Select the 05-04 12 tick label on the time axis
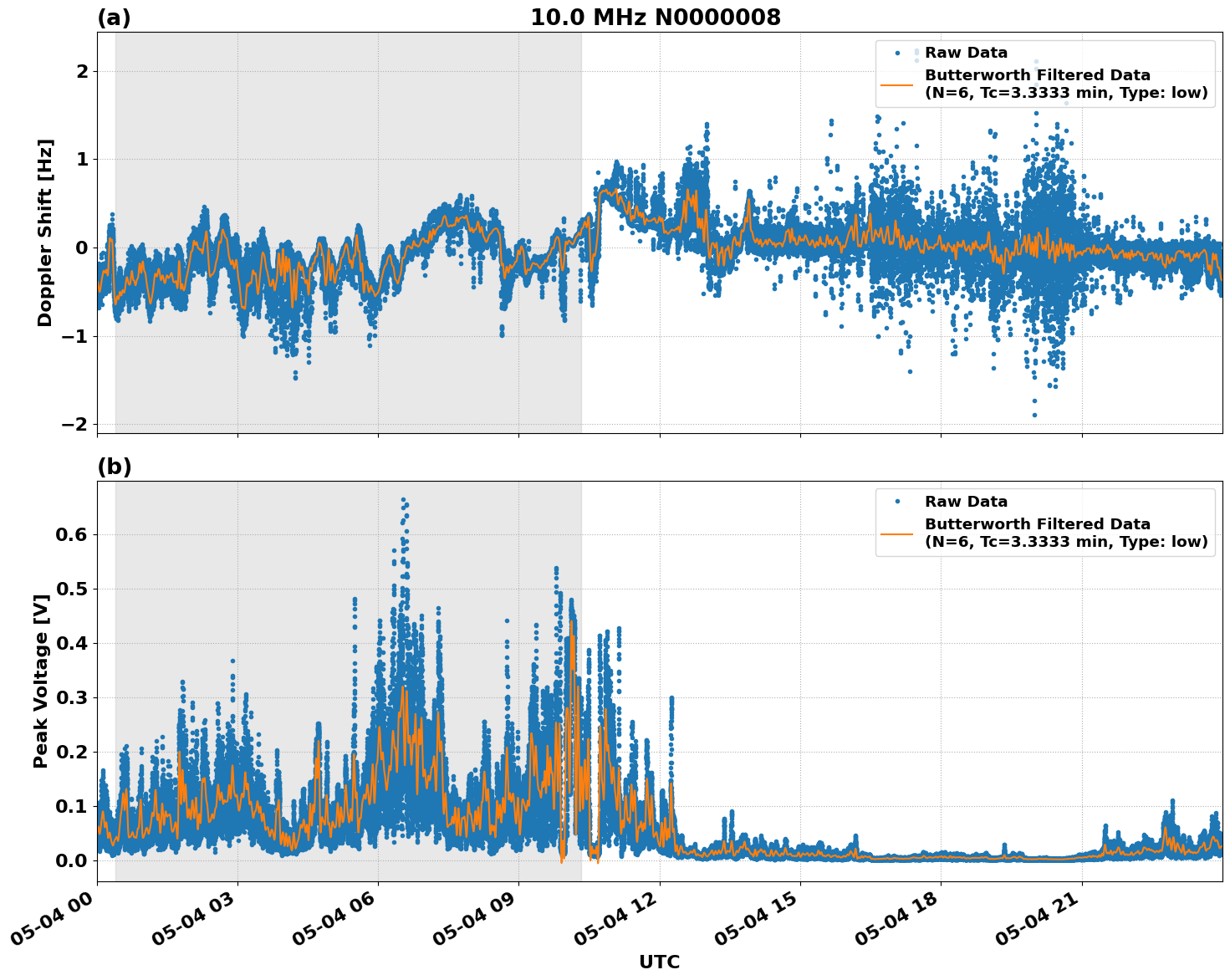Image resolution: width=1230 pixels, height=980 pixels. pyautogui.click(x=615, y=916)
